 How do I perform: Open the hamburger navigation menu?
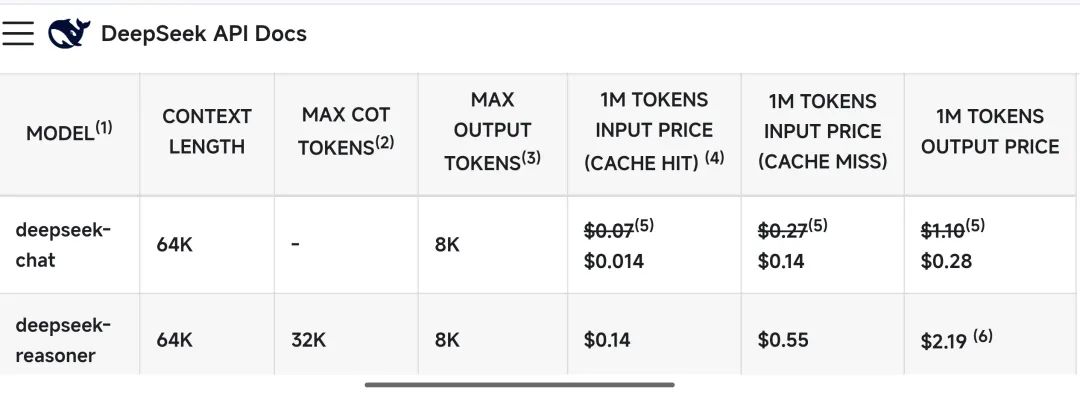pos(18,33)
